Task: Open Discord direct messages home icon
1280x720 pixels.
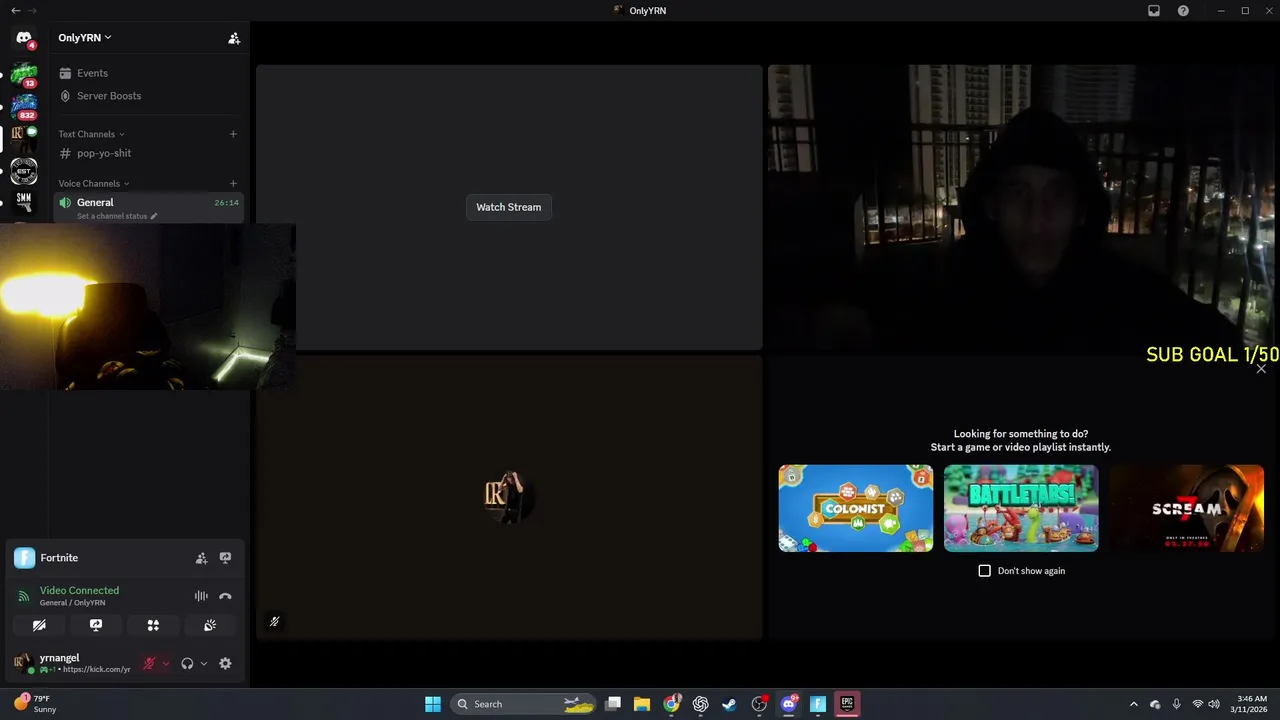Action: pyautogui.click(x=24, y=38)
